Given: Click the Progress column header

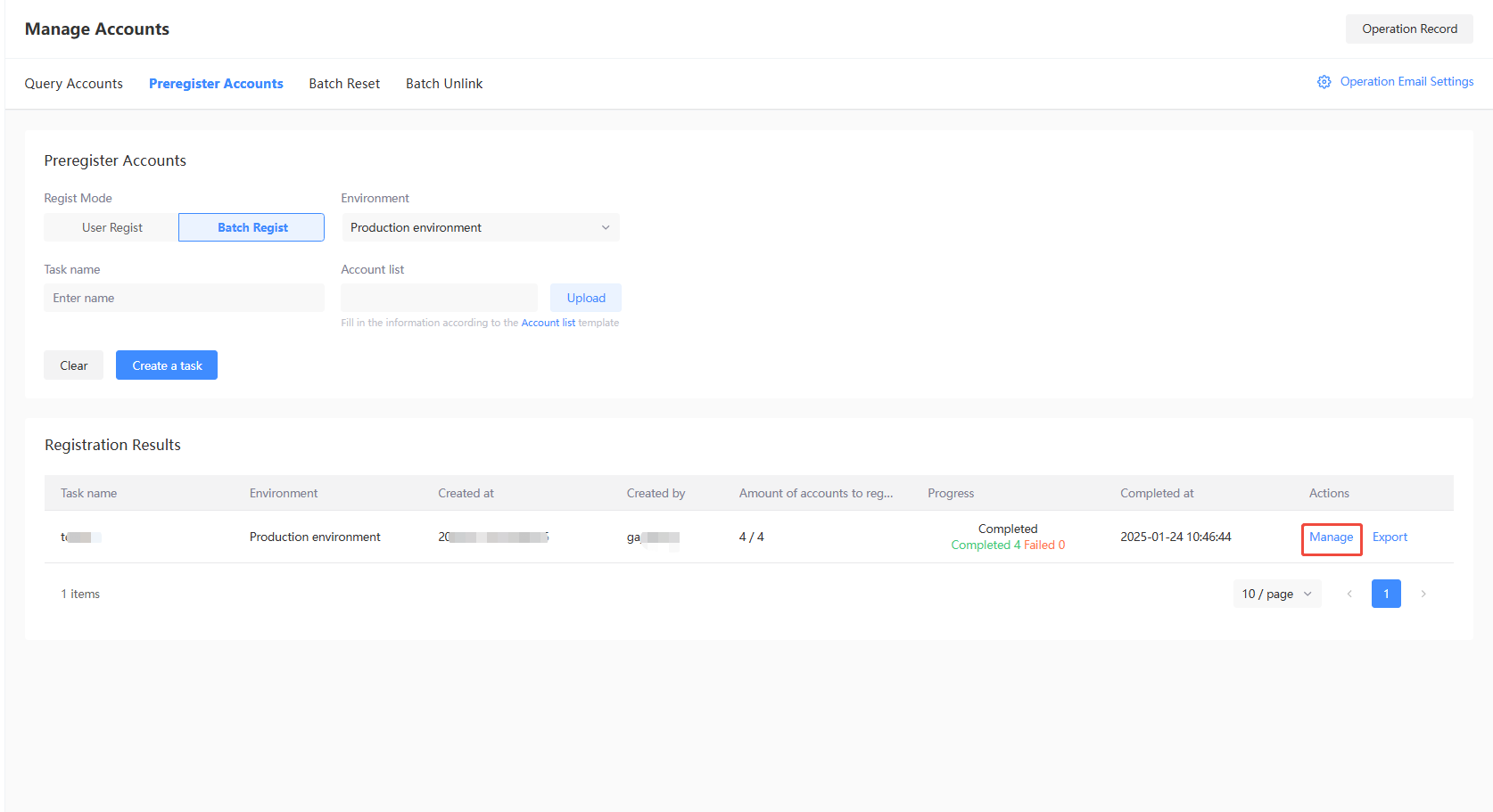Looking at the screenshot, I should (951, 493).
